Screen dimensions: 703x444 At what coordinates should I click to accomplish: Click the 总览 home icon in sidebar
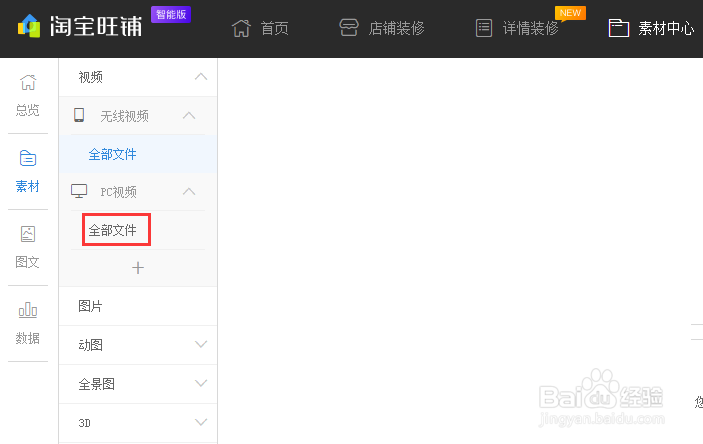(28, 83)
